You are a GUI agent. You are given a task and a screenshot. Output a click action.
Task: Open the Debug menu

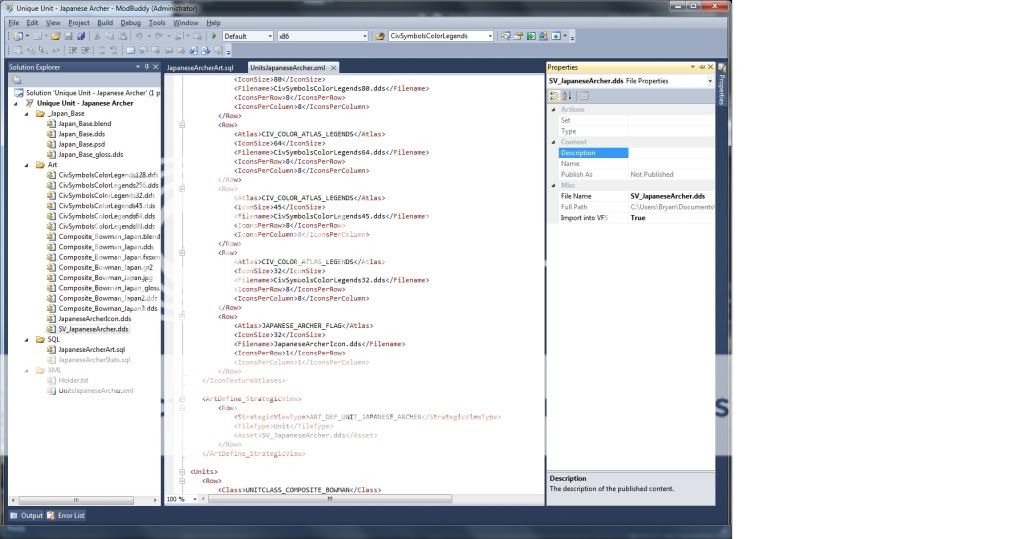pyautogui.click(x=130, y=23)
